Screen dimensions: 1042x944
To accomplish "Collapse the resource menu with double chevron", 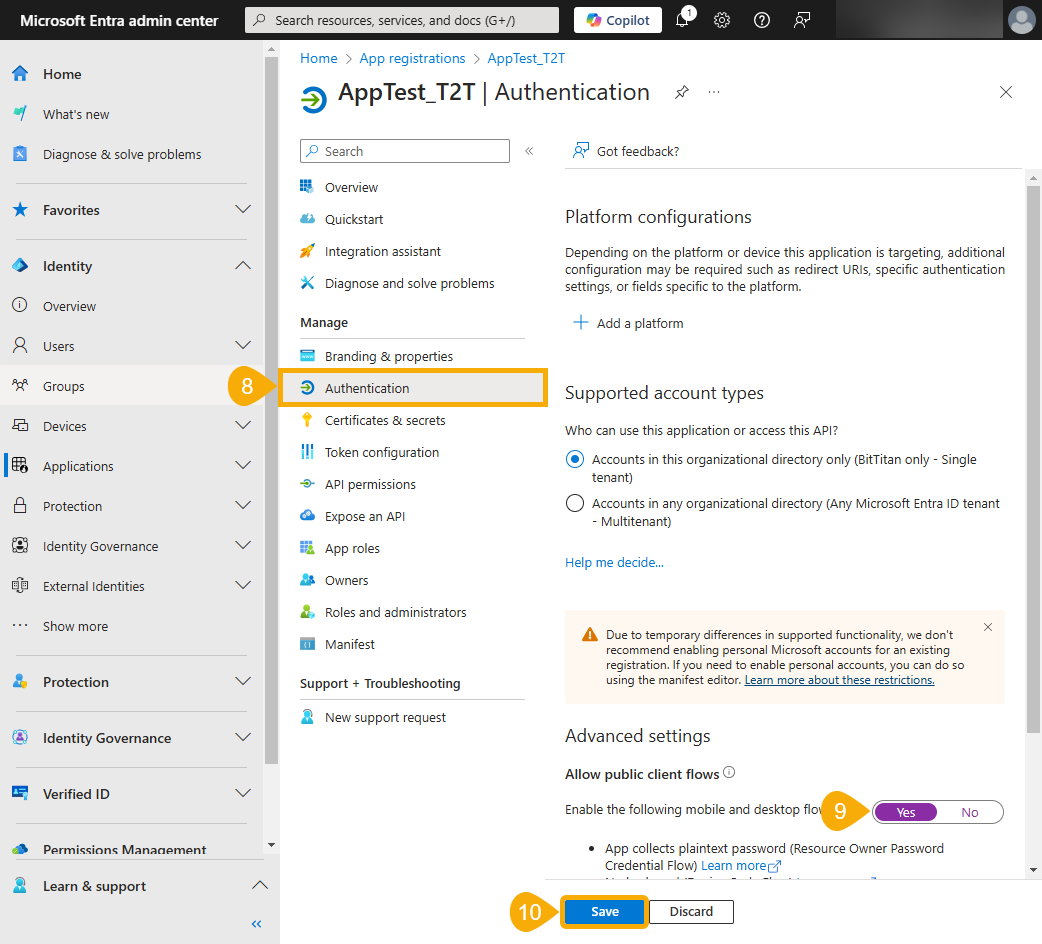I will (x=529, y=151).
